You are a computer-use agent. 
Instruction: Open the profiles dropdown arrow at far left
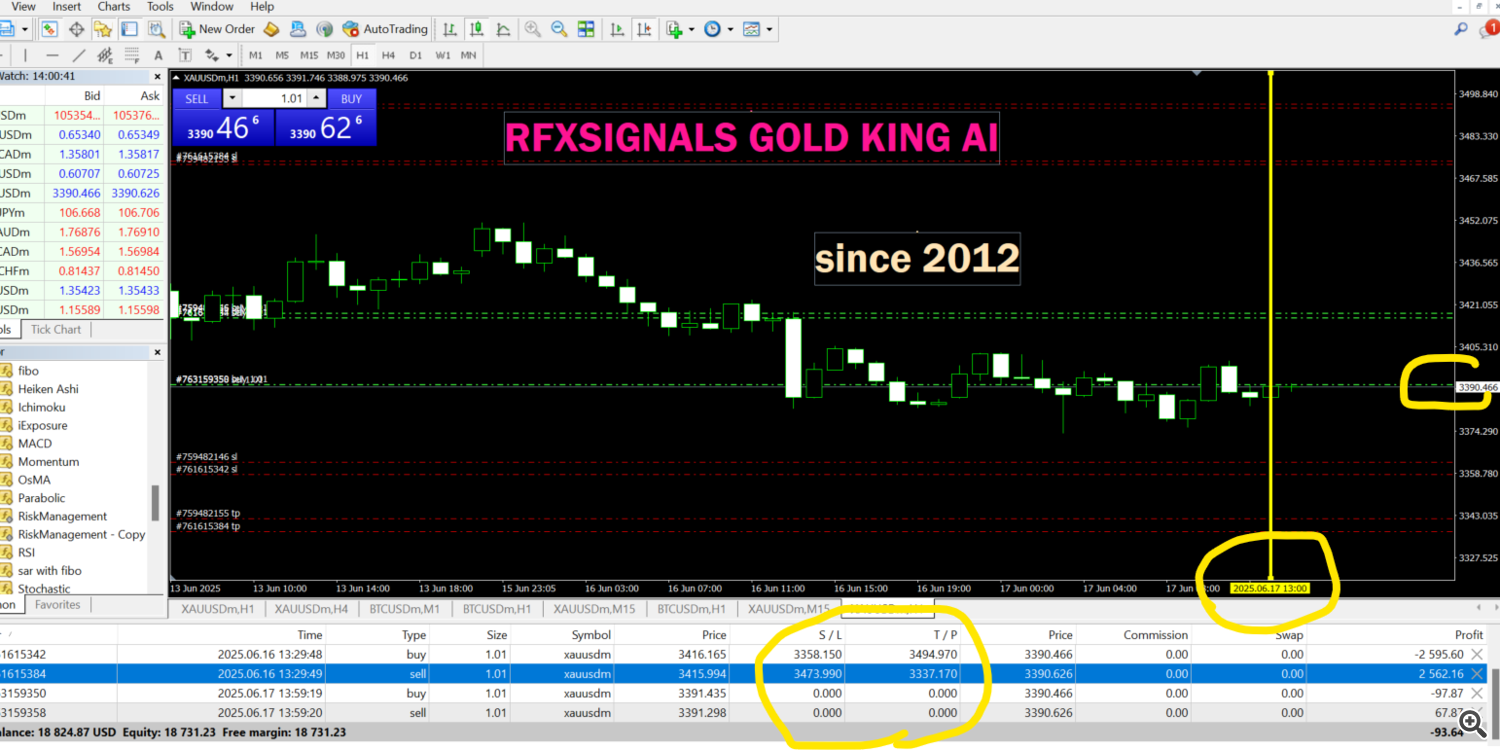click(x=25, y=29)
